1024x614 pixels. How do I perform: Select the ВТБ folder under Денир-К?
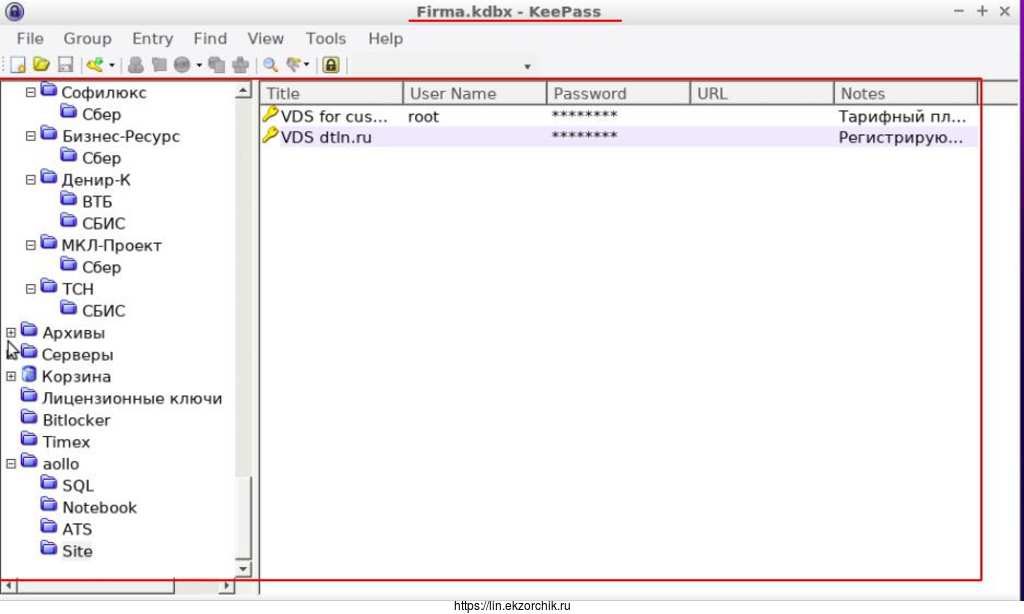point(97,202)
